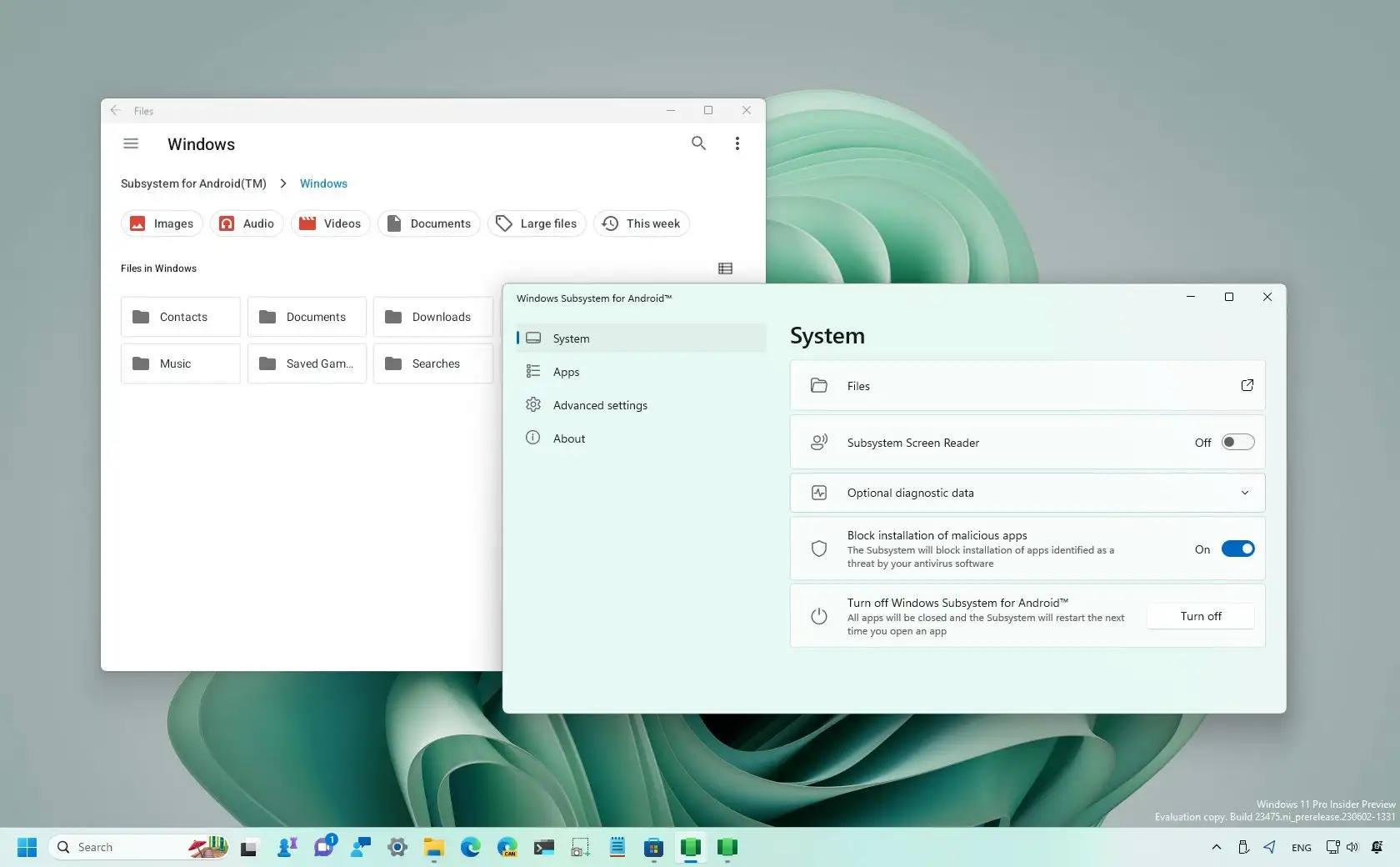Disable Block installation of malicious apps
The image size is (1400, 867).
click(x=1237, y=549)
